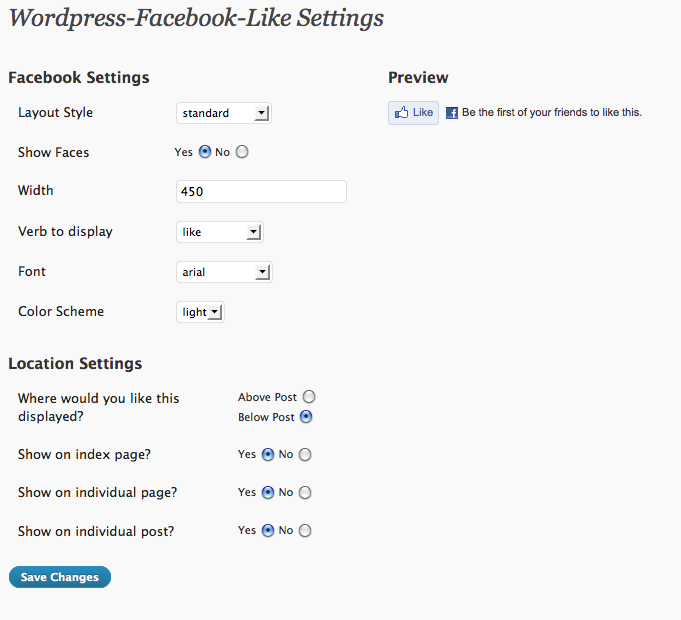Click 'Where would you like this displayed?' label
This screenshot has width=681, height=620.
coord(99,407)
